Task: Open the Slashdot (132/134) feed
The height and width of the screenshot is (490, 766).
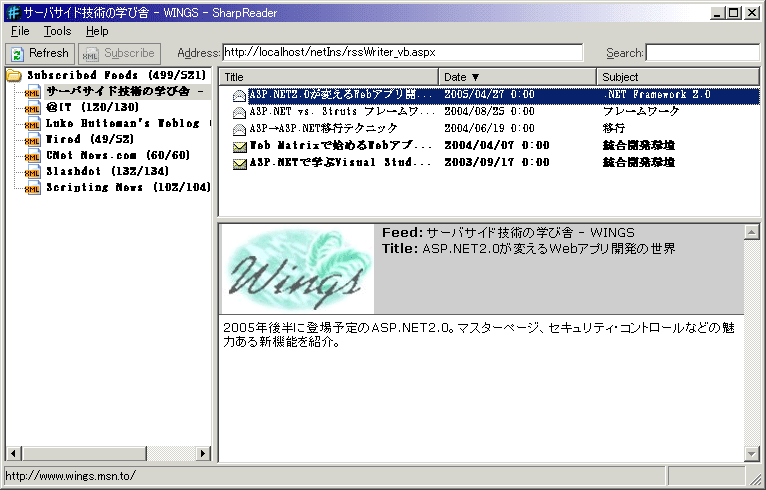Action: click(107, 171)
